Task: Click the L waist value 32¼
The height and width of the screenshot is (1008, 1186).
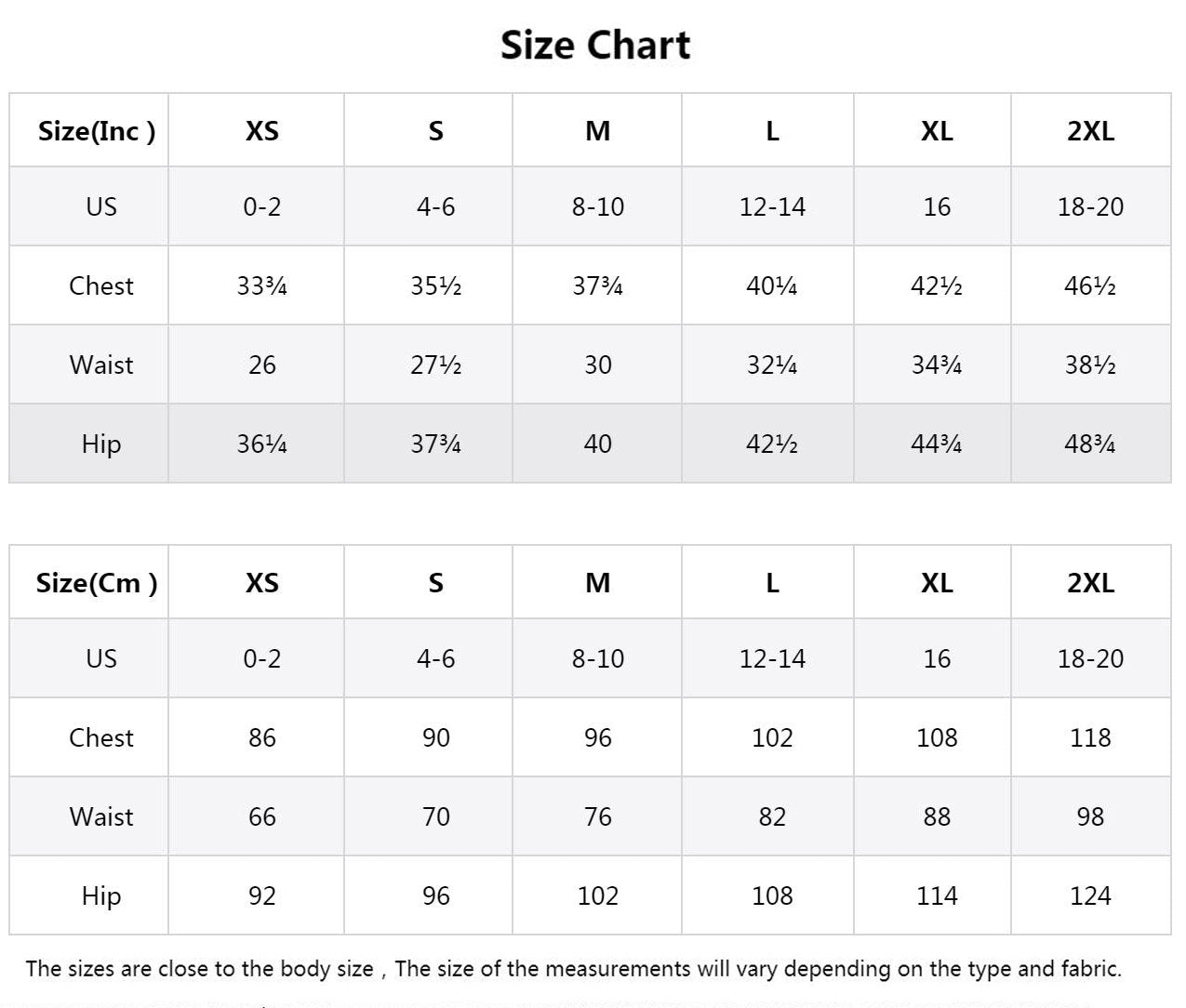Action: (x=772, y=365)
